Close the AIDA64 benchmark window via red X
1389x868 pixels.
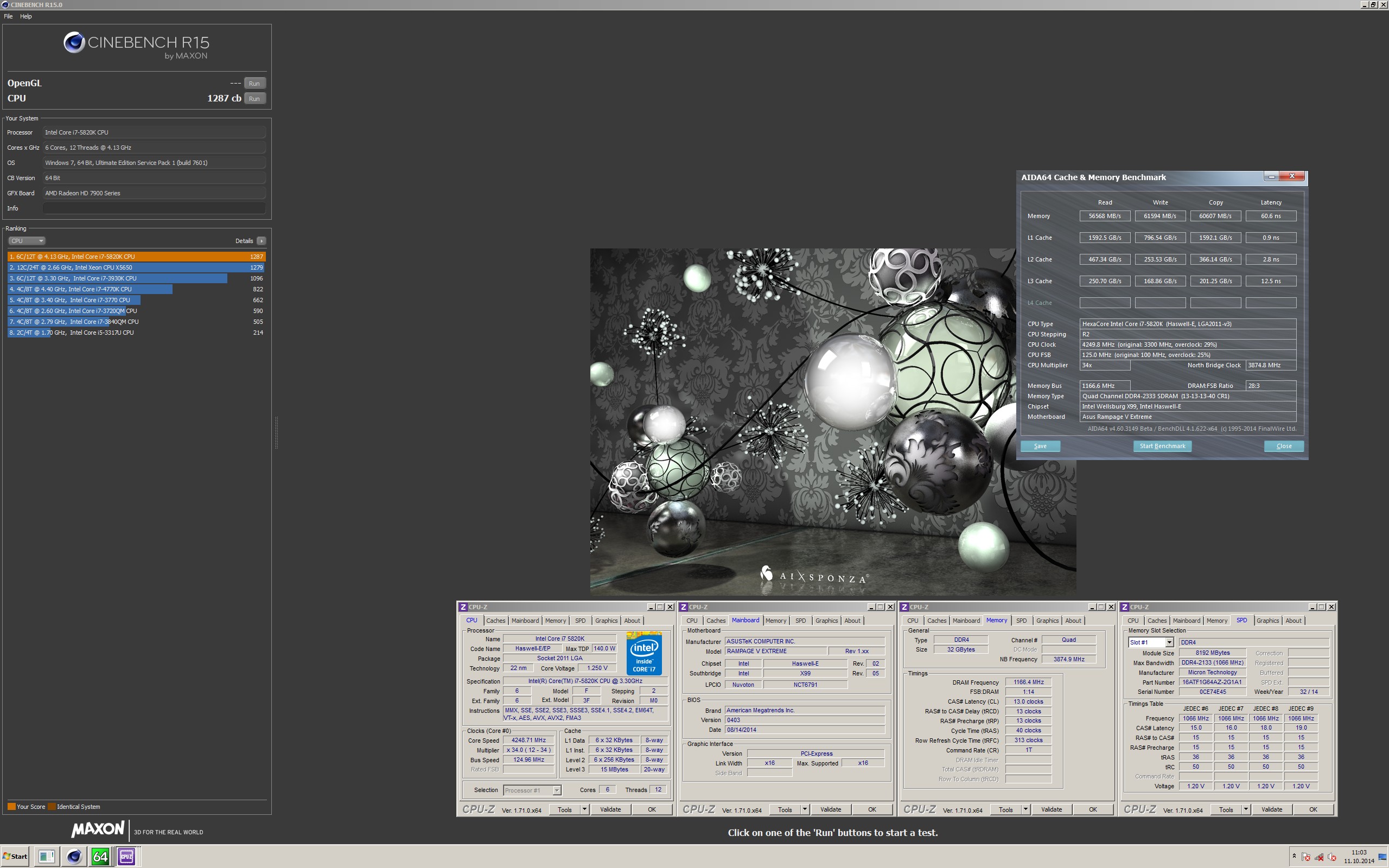click(x=1292, y=176)
